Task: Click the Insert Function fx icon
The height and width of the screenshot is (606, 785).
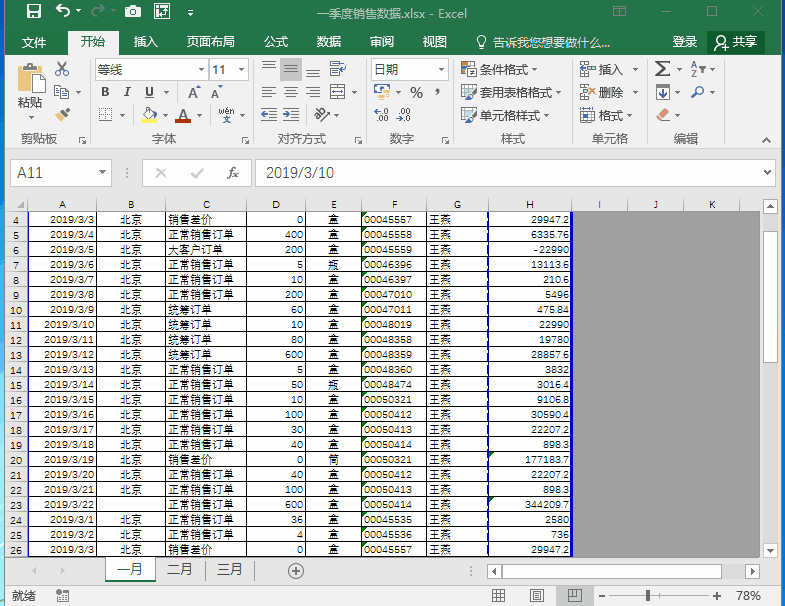Action: 233,173
